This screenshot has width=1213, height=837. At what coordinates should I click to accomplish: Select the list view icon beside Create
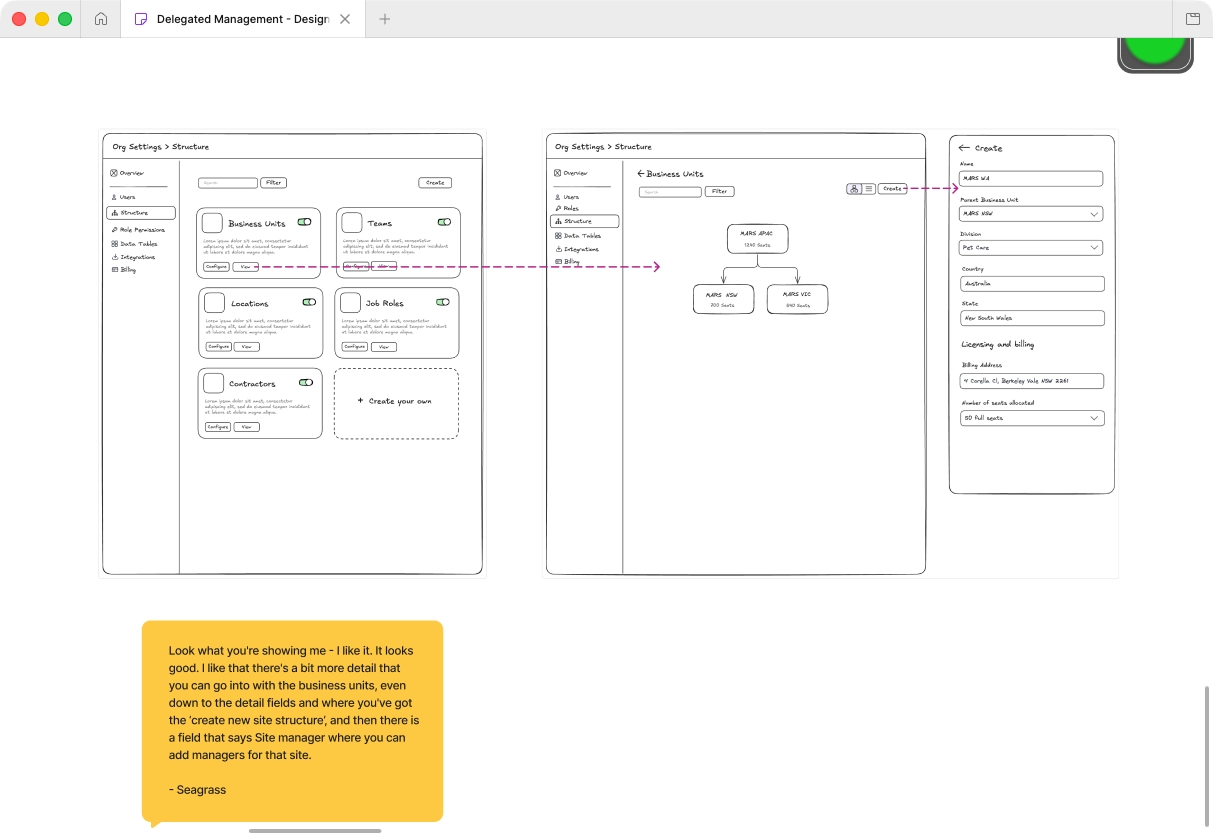pyautogui.click(x=869, y=188)
